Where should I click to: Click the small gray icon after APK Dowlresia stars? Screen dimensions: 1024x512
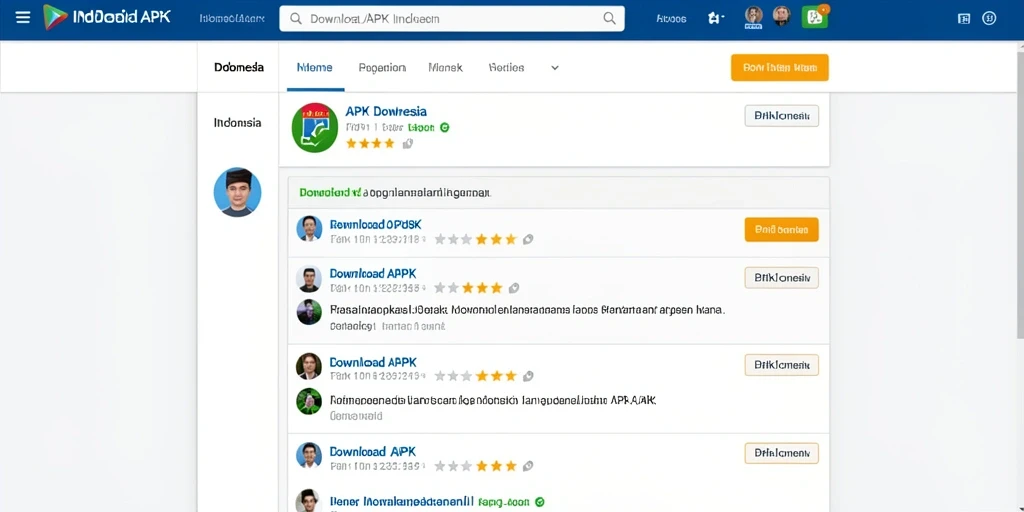(408, 144)
